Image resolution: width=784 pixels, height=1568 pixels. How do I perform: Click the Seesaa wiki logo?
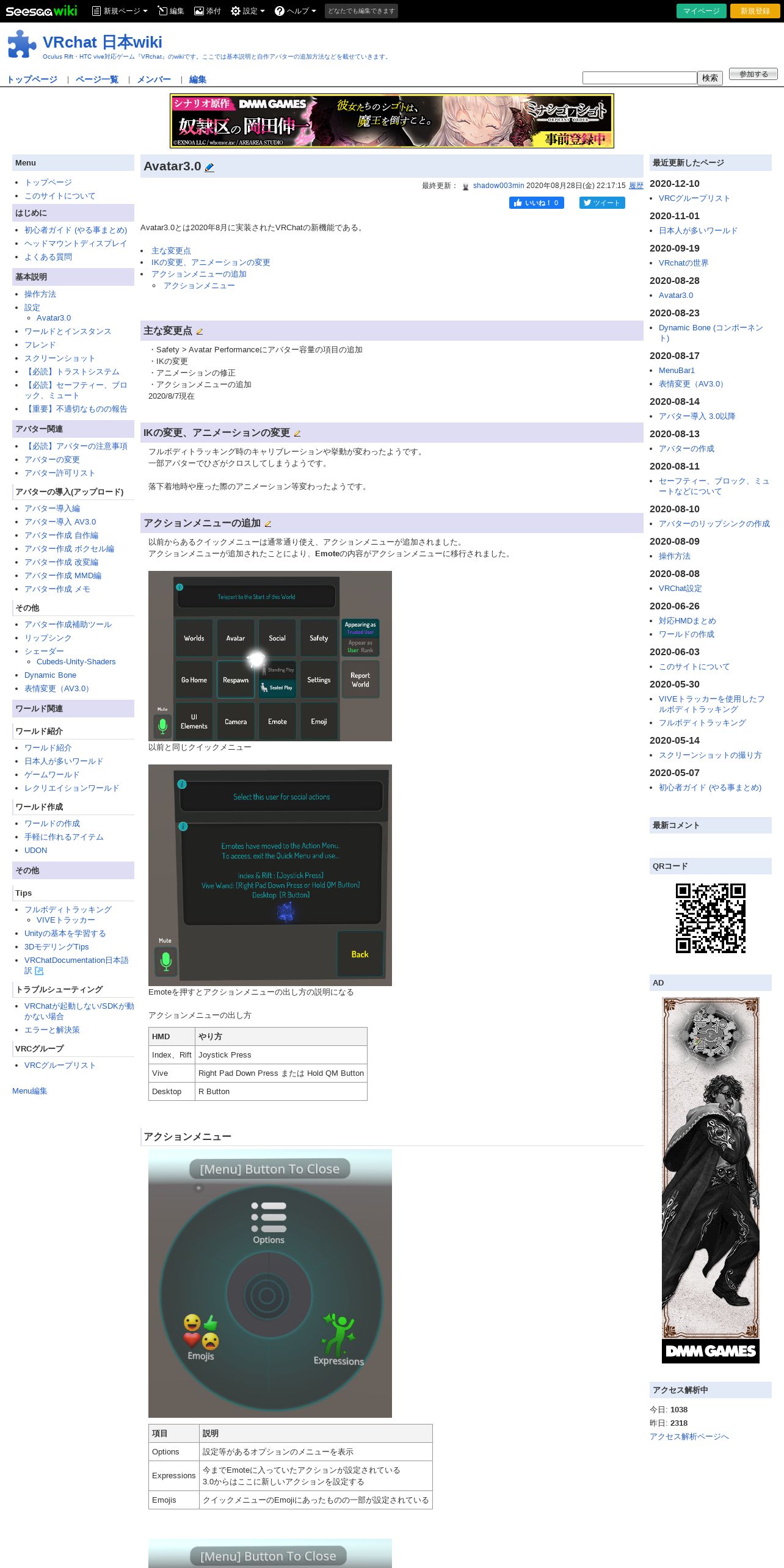click(42, 11)
